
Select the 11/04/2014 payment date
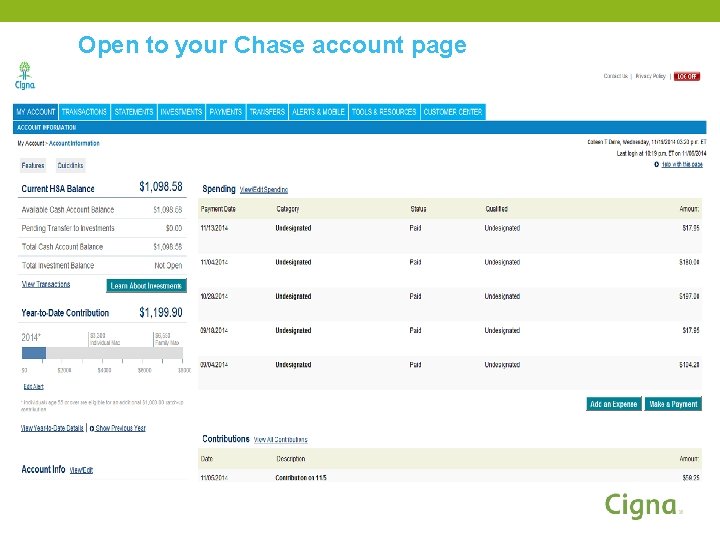(214, 262)
